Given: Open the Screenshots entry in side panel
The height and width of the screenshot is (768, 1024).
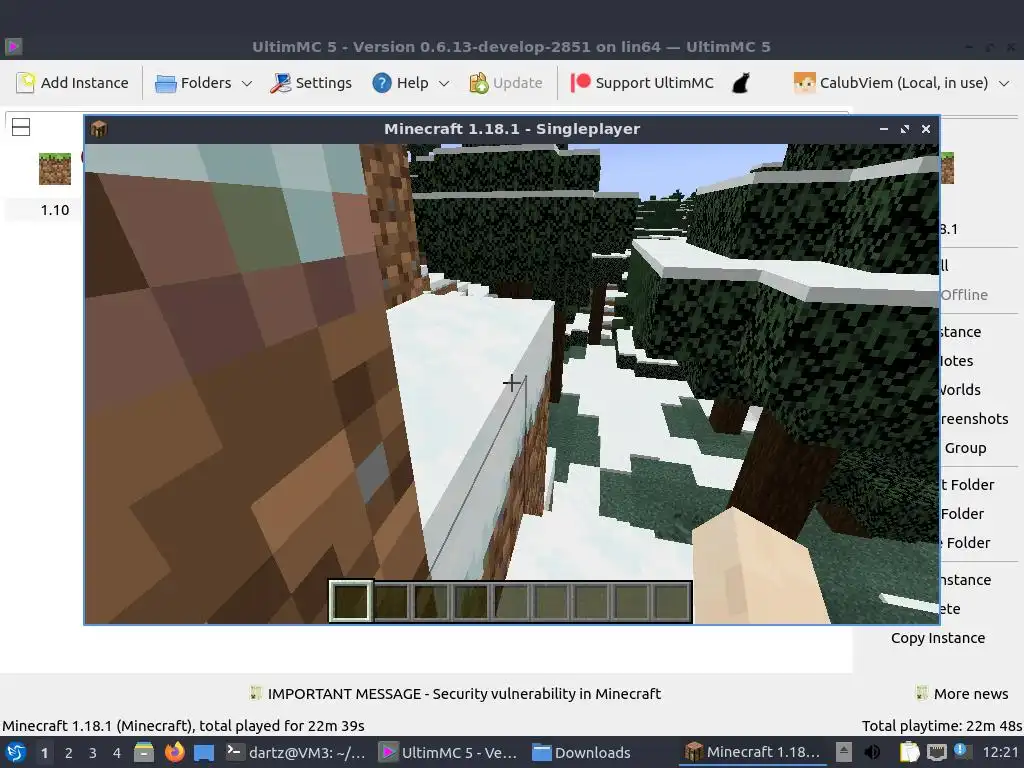Looking at the screenshot, I should click(x=974, y=419).
